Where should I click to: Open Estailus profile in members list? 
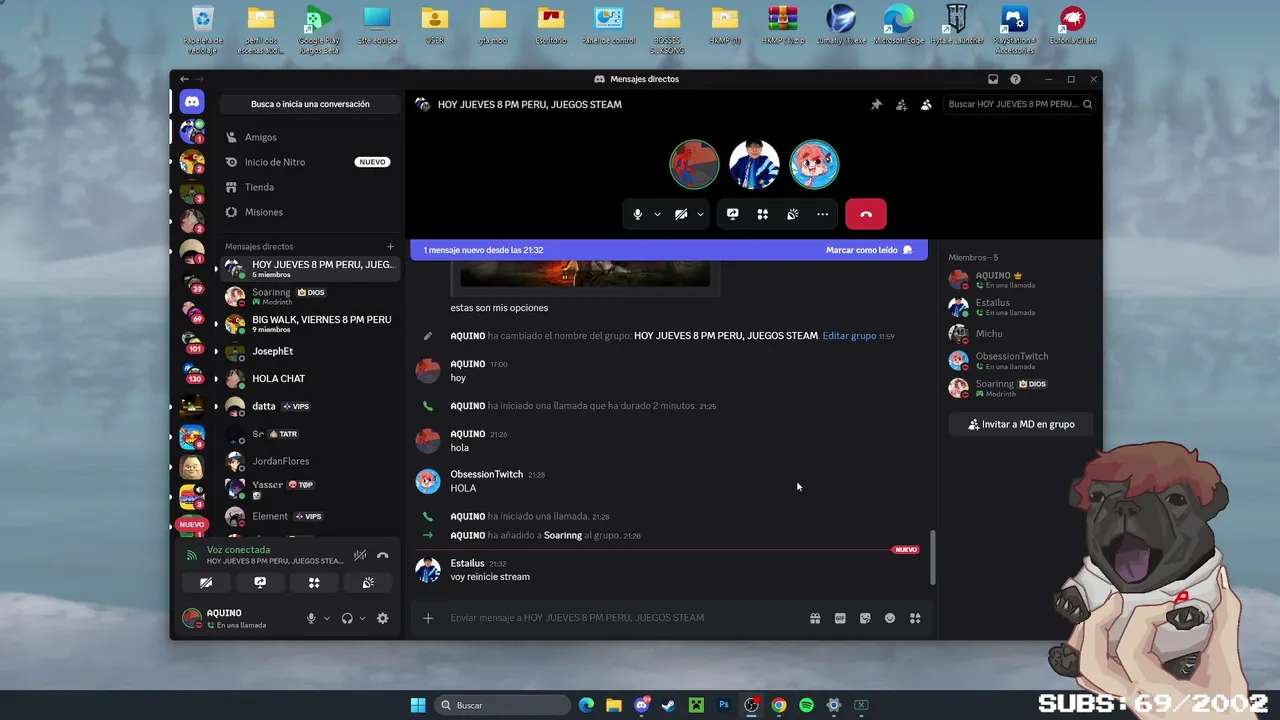coord(1021,306)
